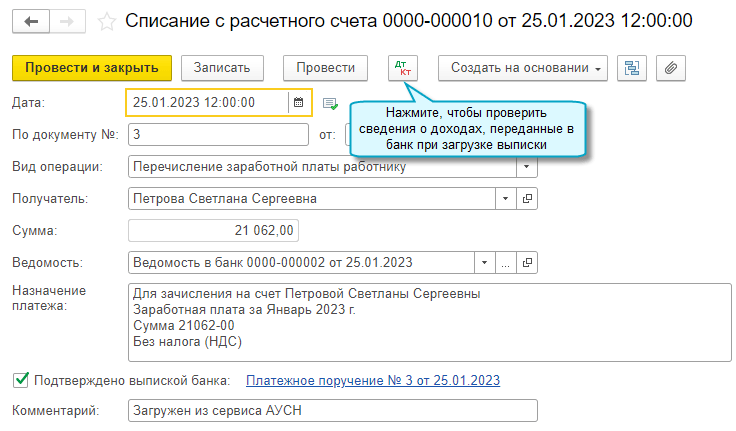This screenshot has width=736, height=431.
Task: Expand Получатель dropdown list
Action: click(x=506, y=198)
